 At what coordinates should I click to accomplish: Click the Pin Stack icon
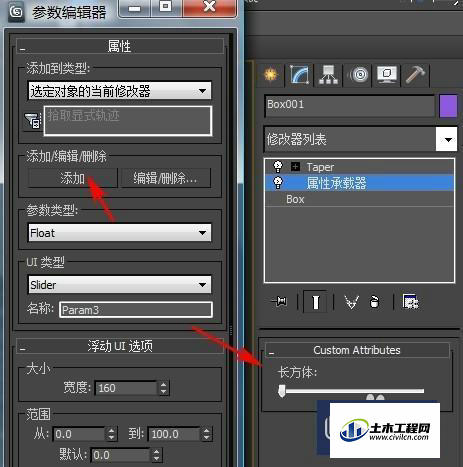click(279, 302)
